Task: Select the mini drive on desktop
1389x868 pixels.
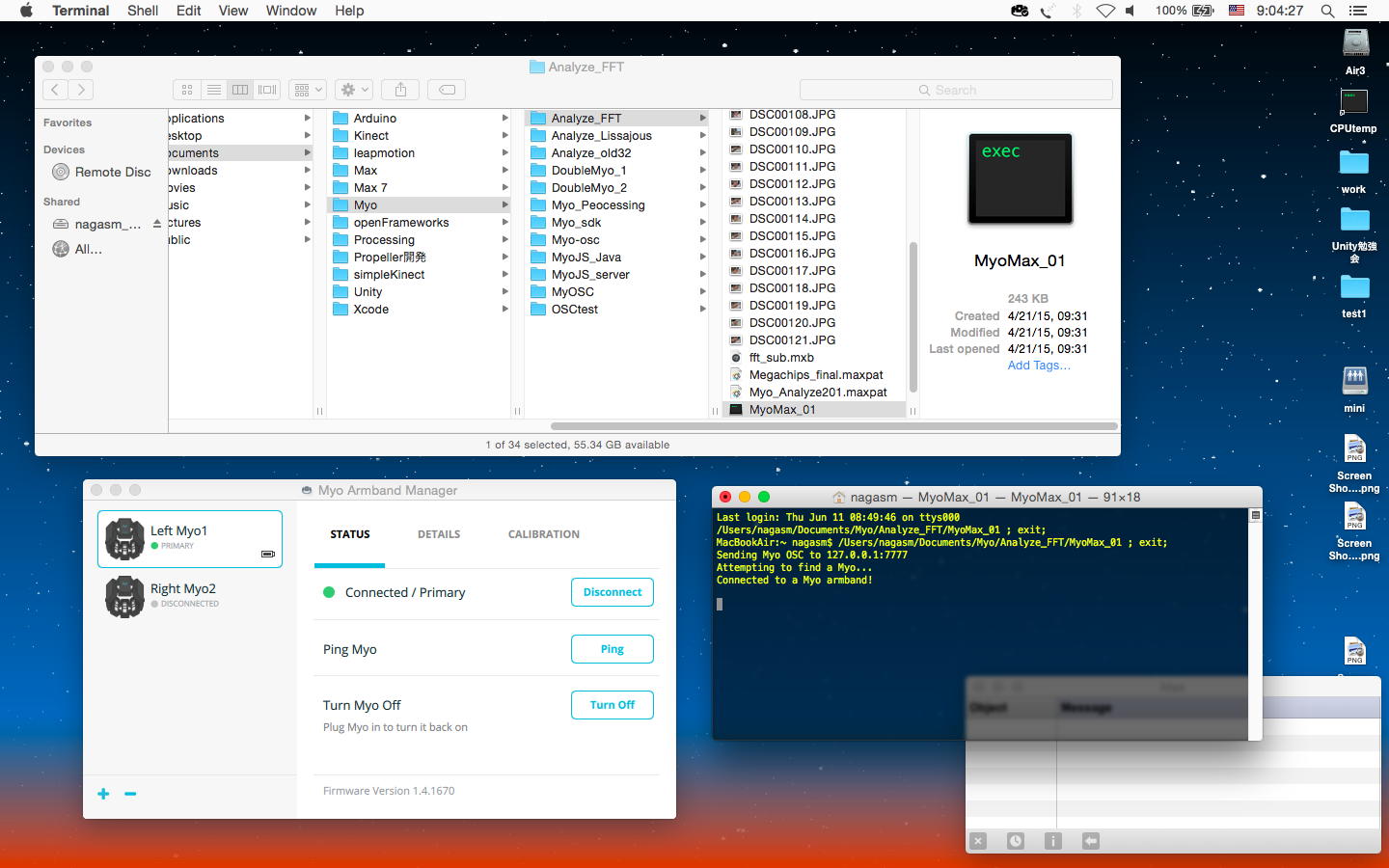Action: (1354, 389)
